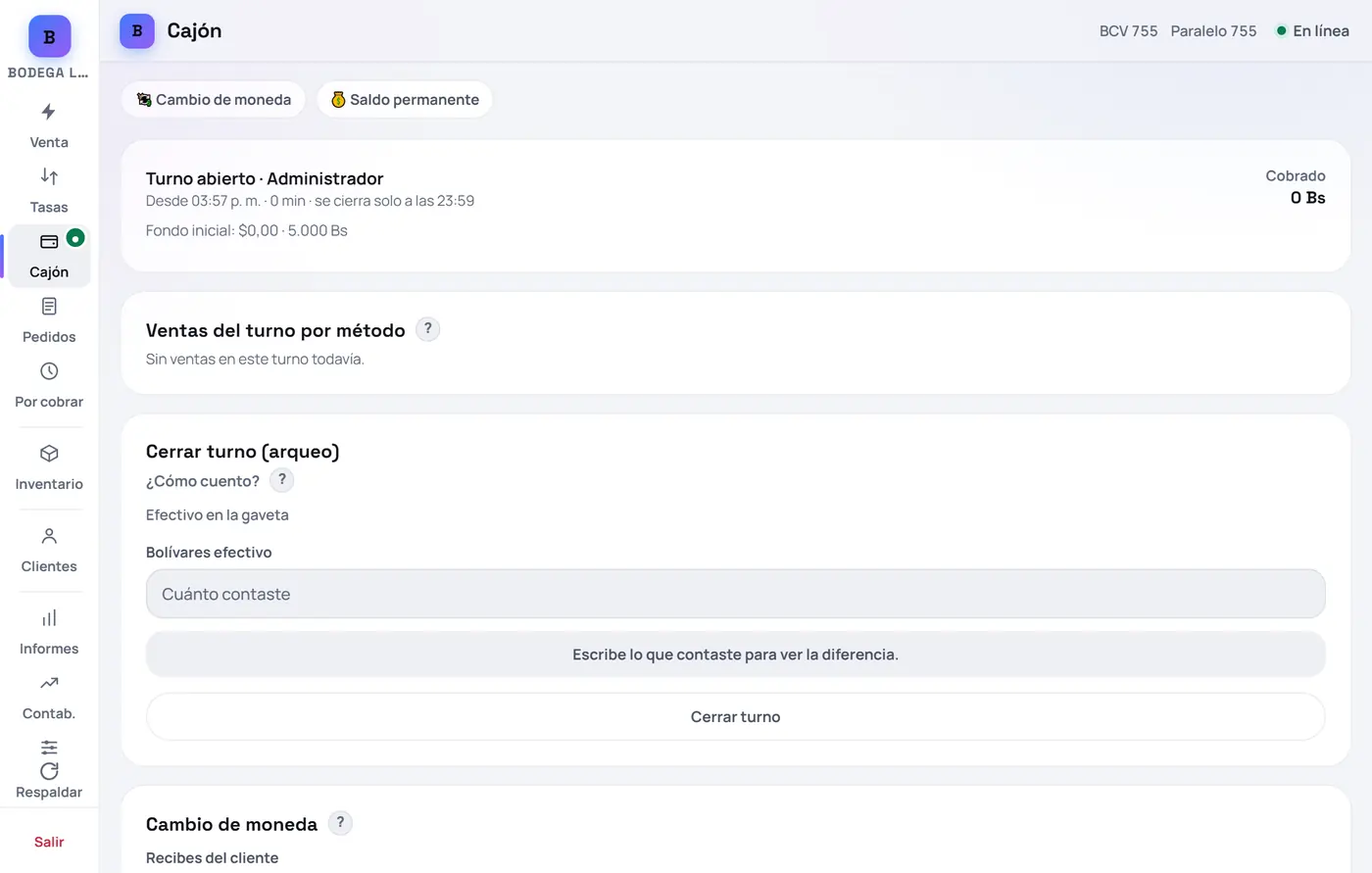The image size is (1372, 873).
Task: Open the Saldo permanente shortcut
Action: (405, 99)
